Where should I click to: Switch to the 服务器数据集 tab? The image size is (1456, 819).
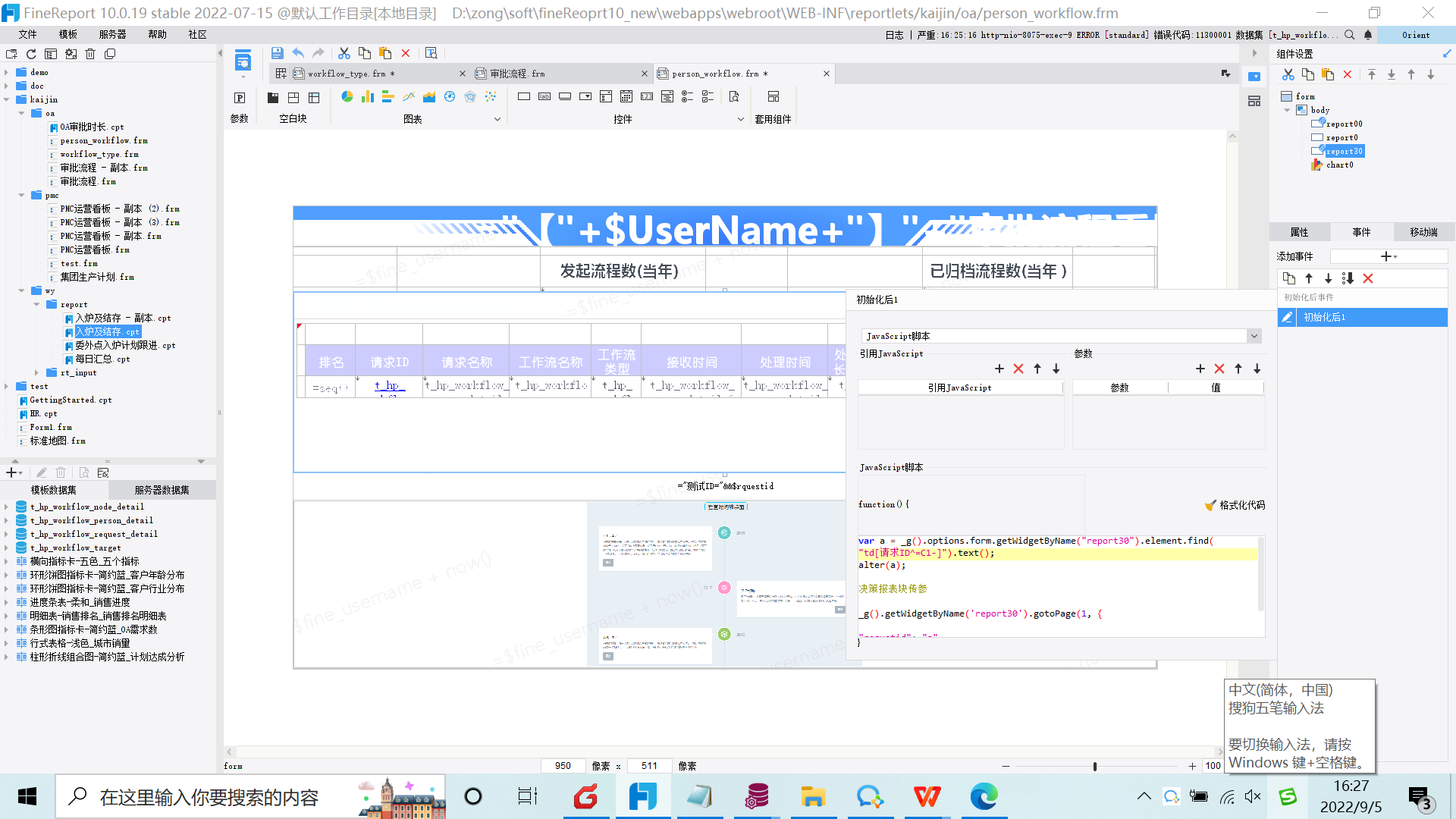162,490
